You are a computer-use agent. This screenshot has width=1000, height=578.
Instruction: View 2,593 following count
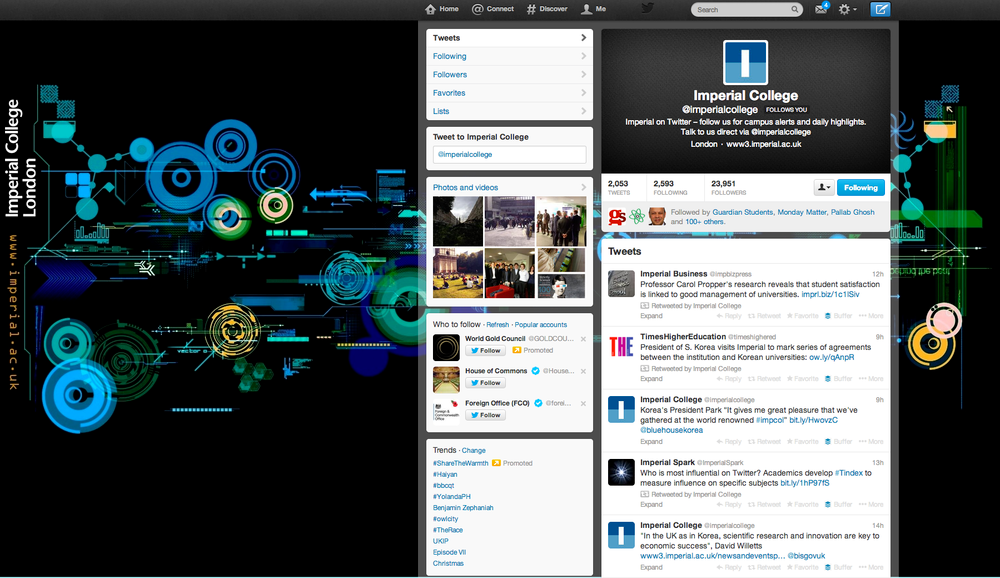(670, 187)
